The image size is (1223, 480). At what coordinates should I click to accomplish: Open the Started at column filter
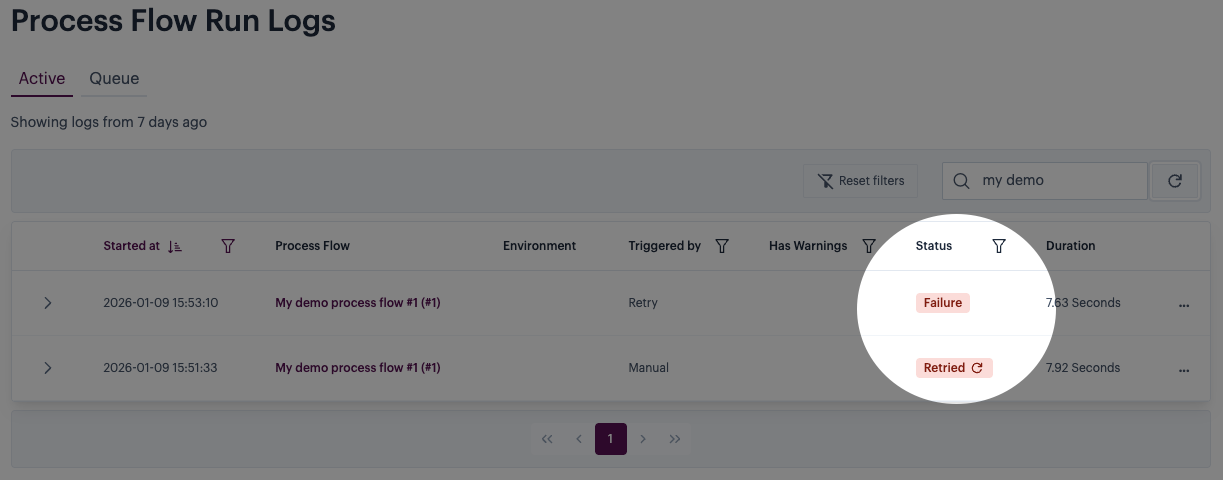(x=228, y=246)
